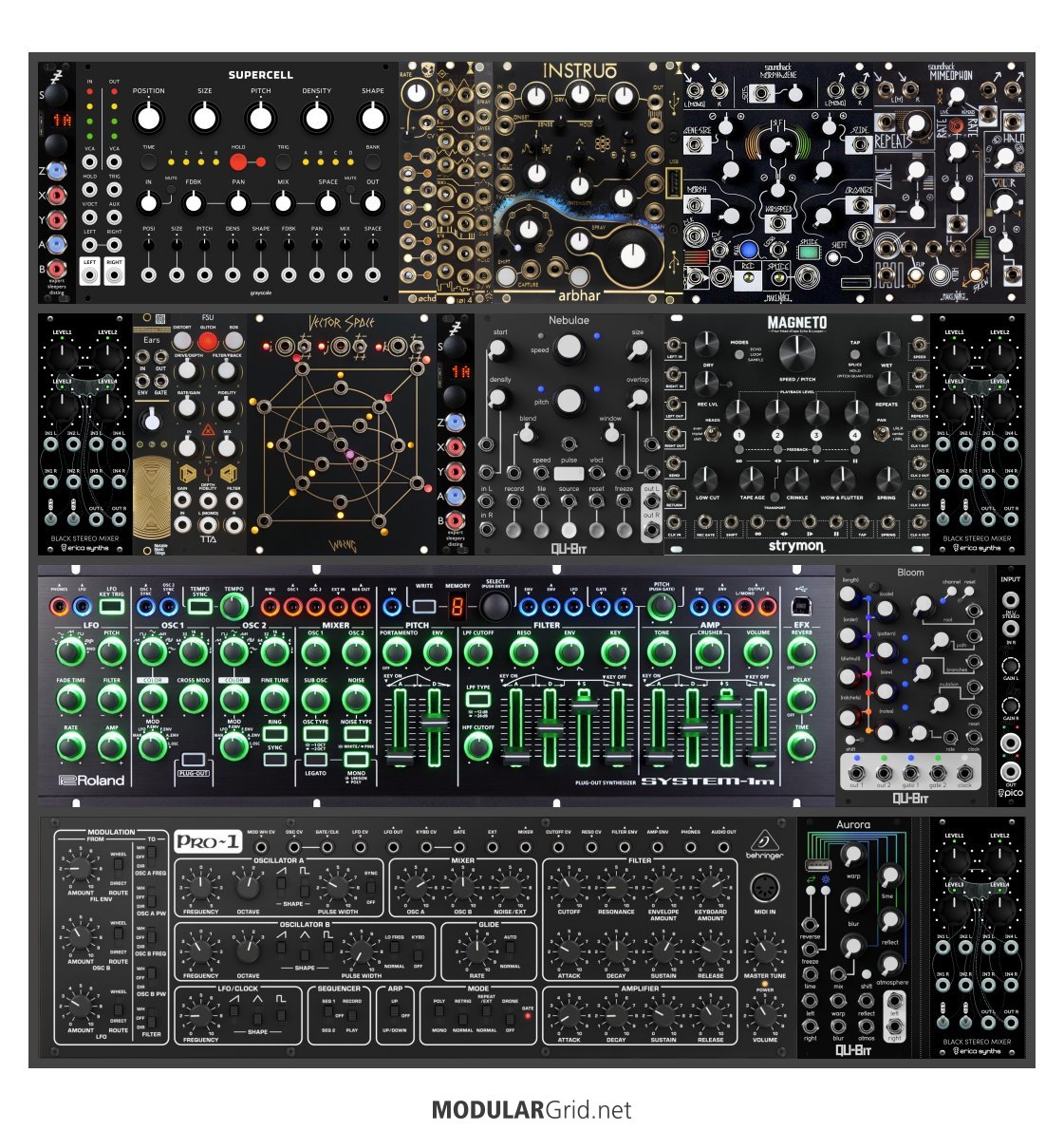The width and height of the screenshot is (1064, 1130).
Task: Flip the Pro-1 ARP up/down switch
Action: (x=395, y=1015)
